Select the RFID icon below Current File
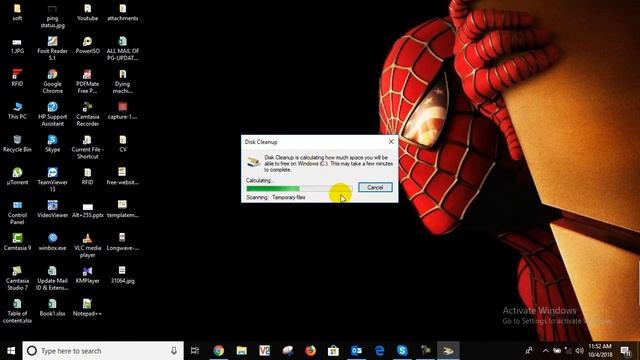The image size is (640, 360). click(87, 177)
